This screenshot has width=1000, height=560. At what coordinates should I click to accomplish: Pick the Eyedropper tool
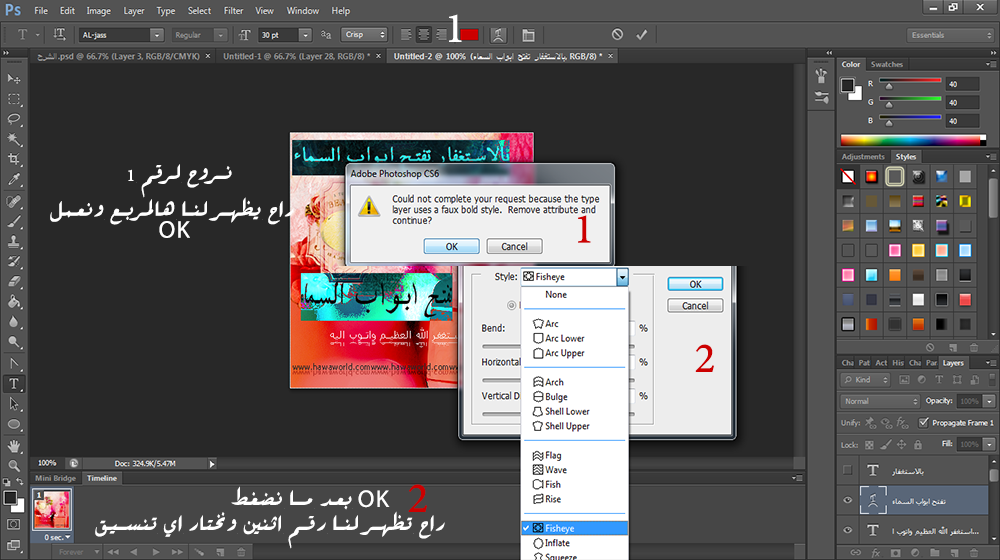14,180
